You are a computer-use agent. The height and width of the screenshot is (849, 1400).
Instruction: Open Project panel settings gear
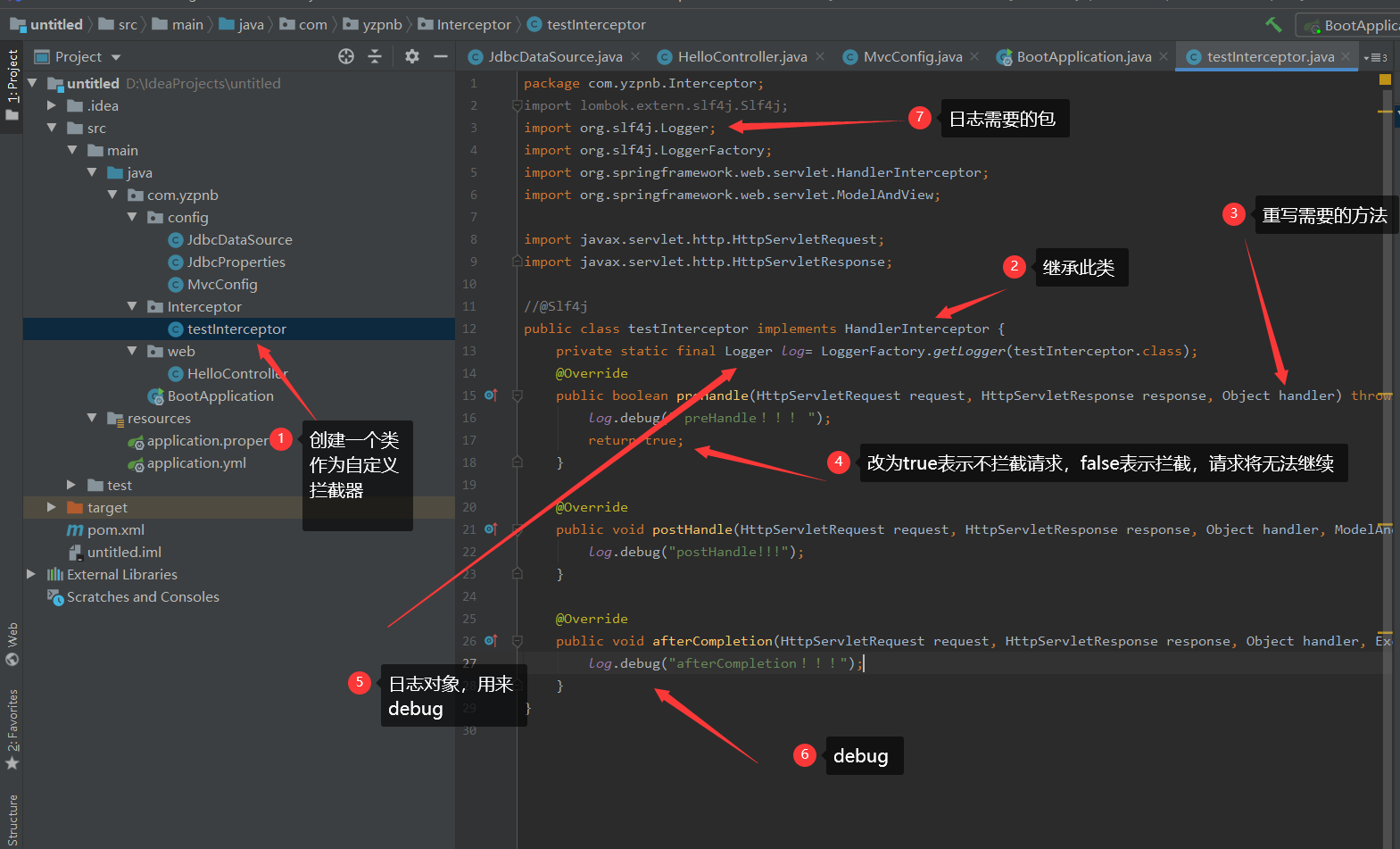click(x=411, y=56)
